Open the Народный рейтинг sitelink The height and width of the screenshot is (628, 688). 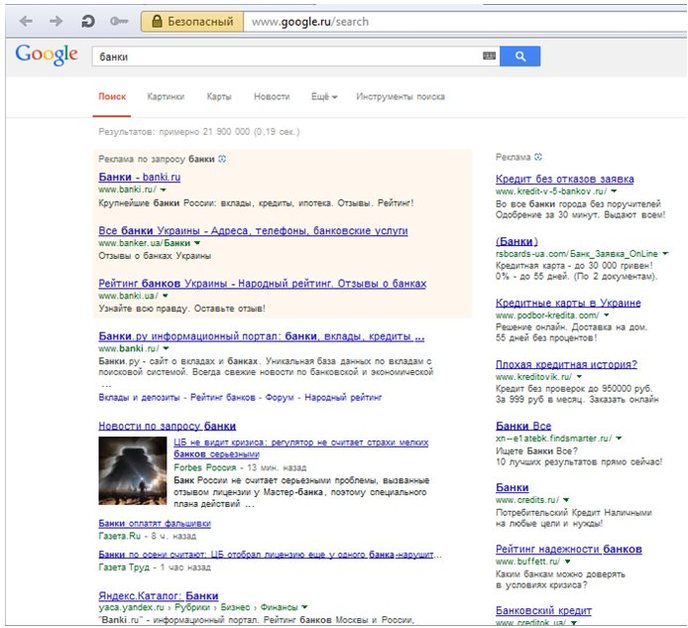(x=343, y=398)
